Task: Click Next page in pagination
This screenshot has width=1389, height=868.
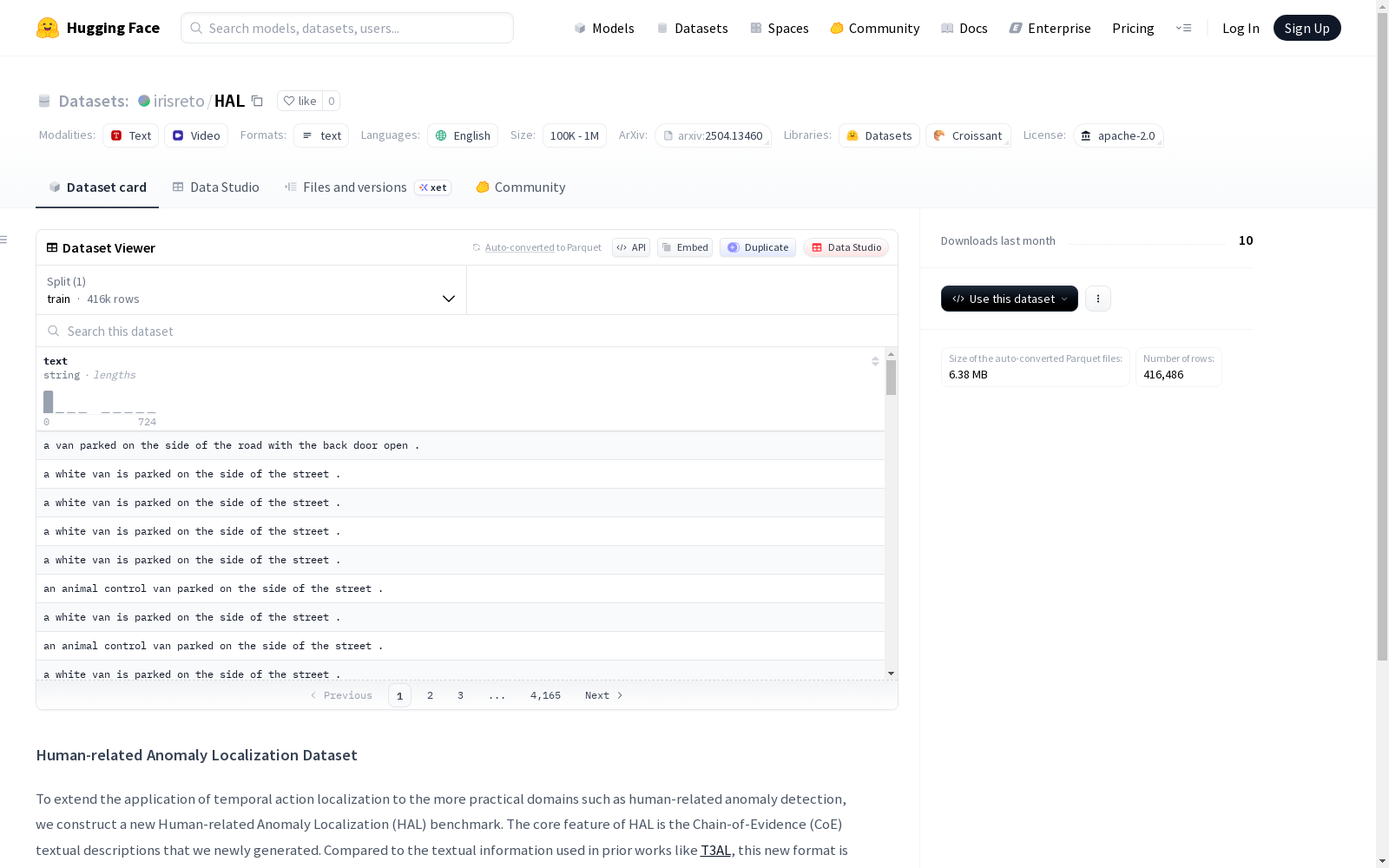Action: point(603,695)
